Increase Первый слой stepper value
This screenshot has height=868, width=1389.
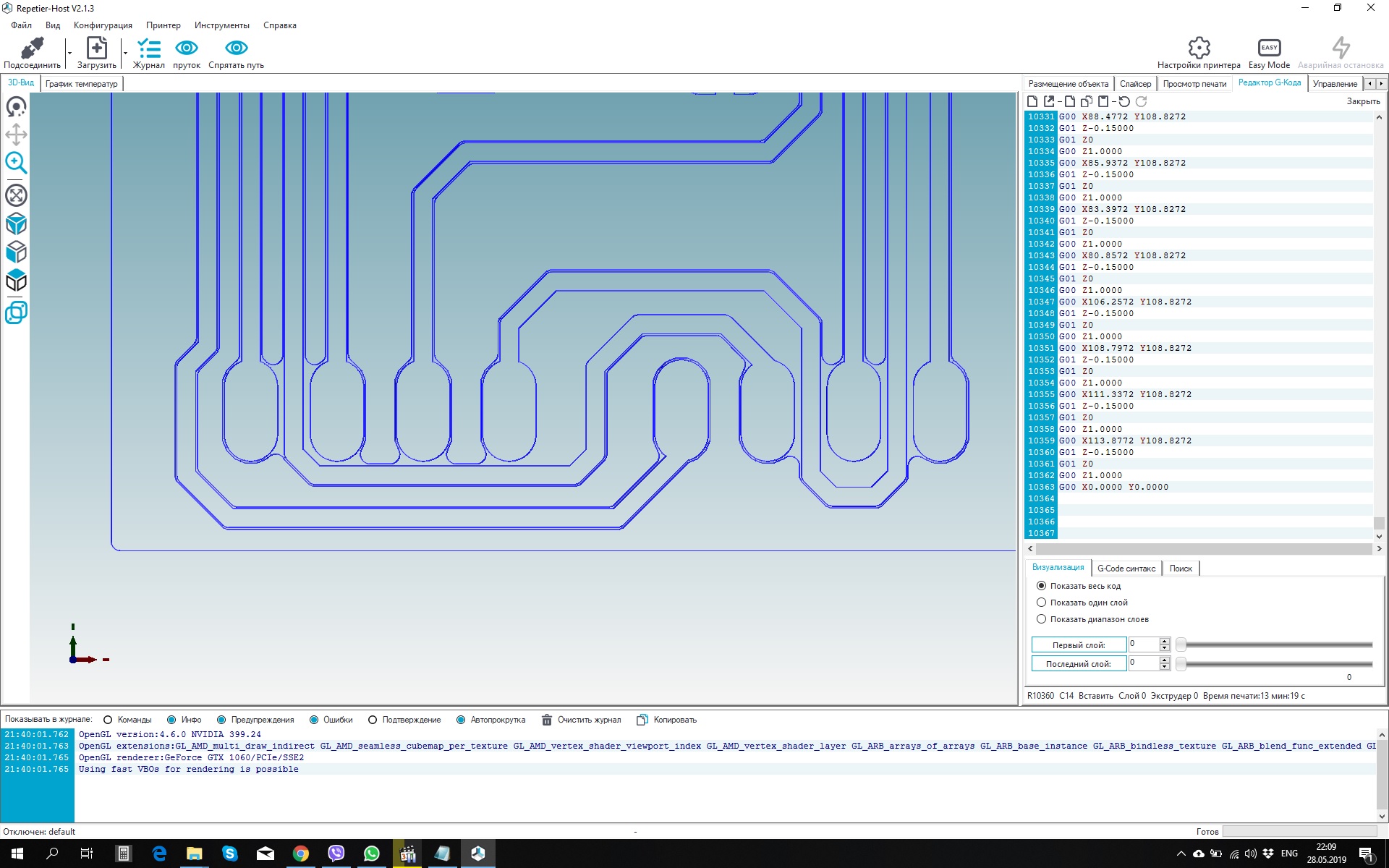coord(1164,642)
